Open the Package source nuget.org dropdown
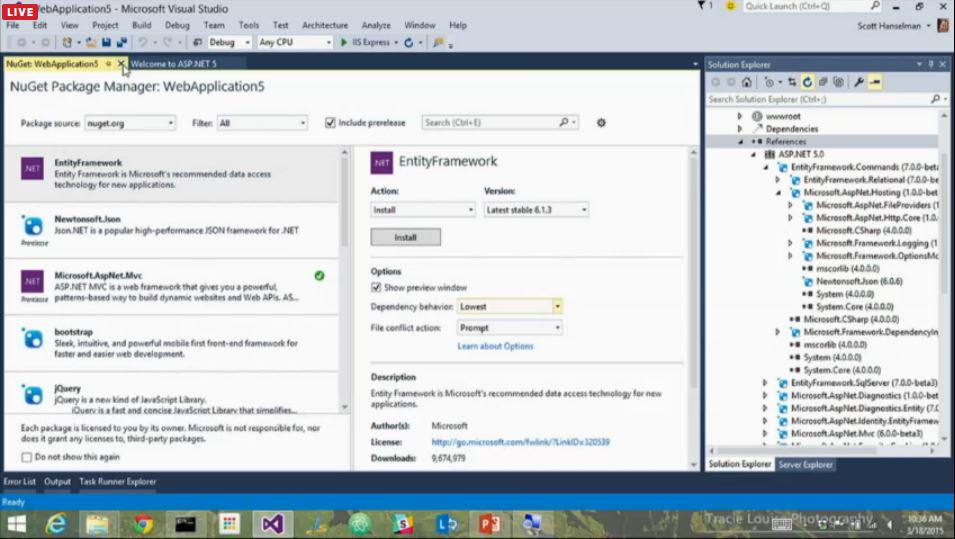955x539 pixels. pyautogui.click(x=130, y=123)
